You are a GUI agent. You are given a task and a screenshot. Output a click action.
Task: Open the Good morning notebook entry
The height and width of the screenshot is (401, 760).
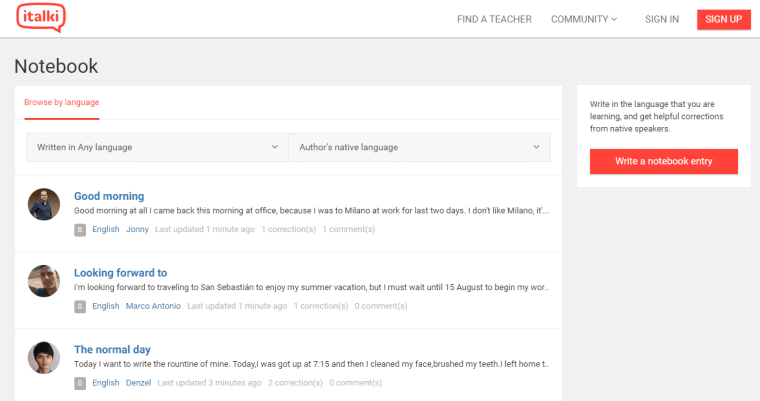pos(109,196)
